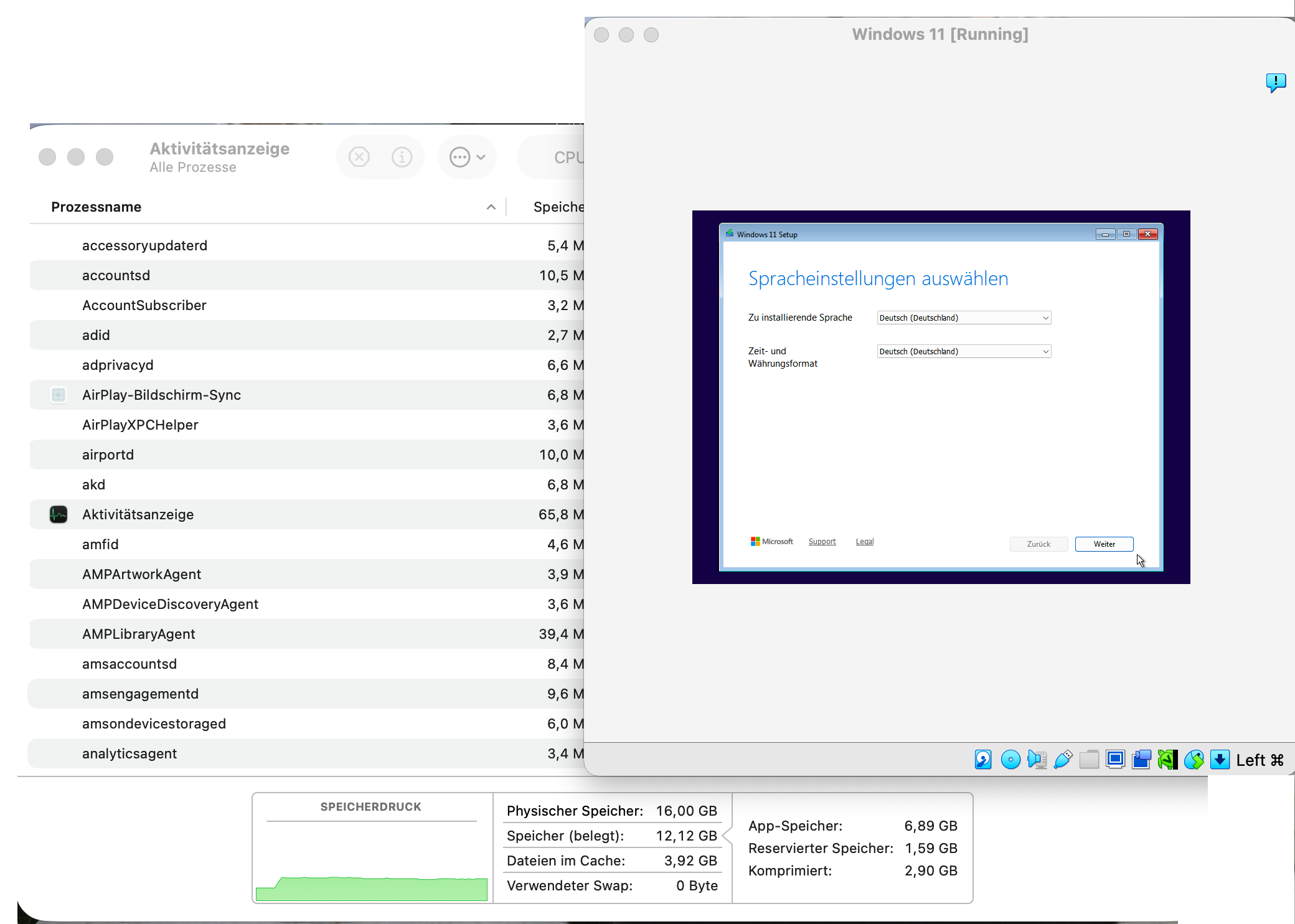
Task: Minimize the Windows 11 Setup dialog
Action: (x=1106, y=234)
